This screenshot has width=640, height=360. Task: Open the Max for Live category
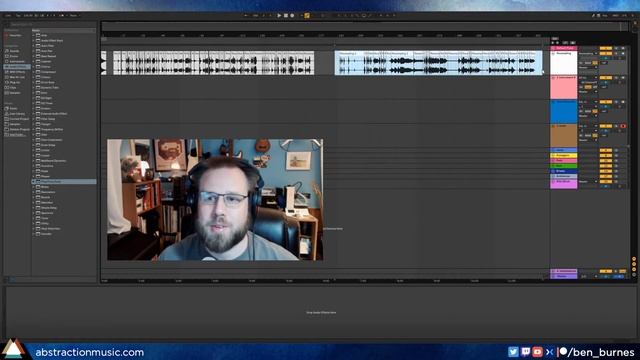(16, 77)
